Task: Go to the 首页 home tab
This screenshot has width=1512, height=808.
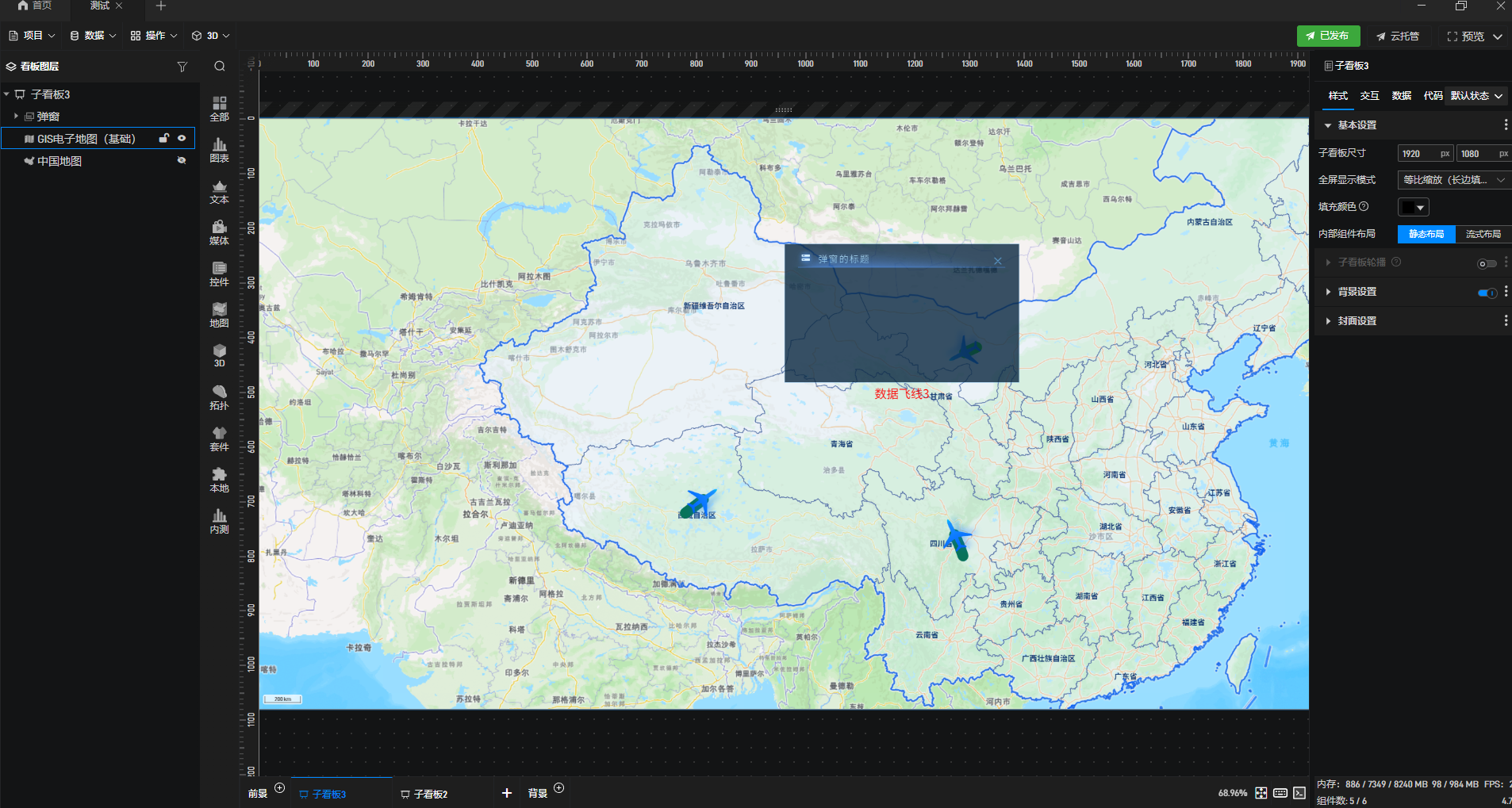Action: pos(35,6)
